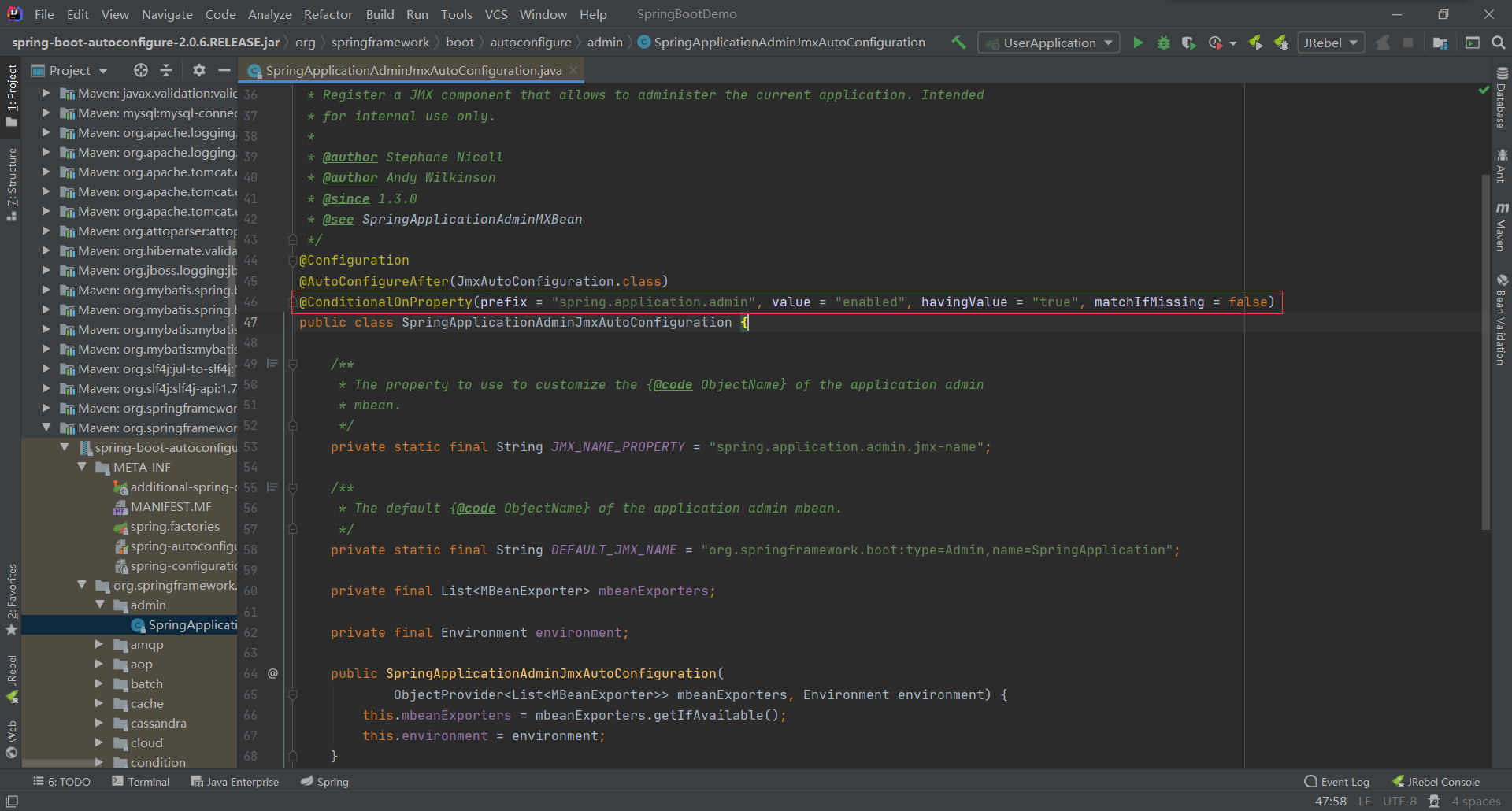This screenshot has width=1512, height=811.
Task: Open the Favorites tool window
Action: click(12, 599)
